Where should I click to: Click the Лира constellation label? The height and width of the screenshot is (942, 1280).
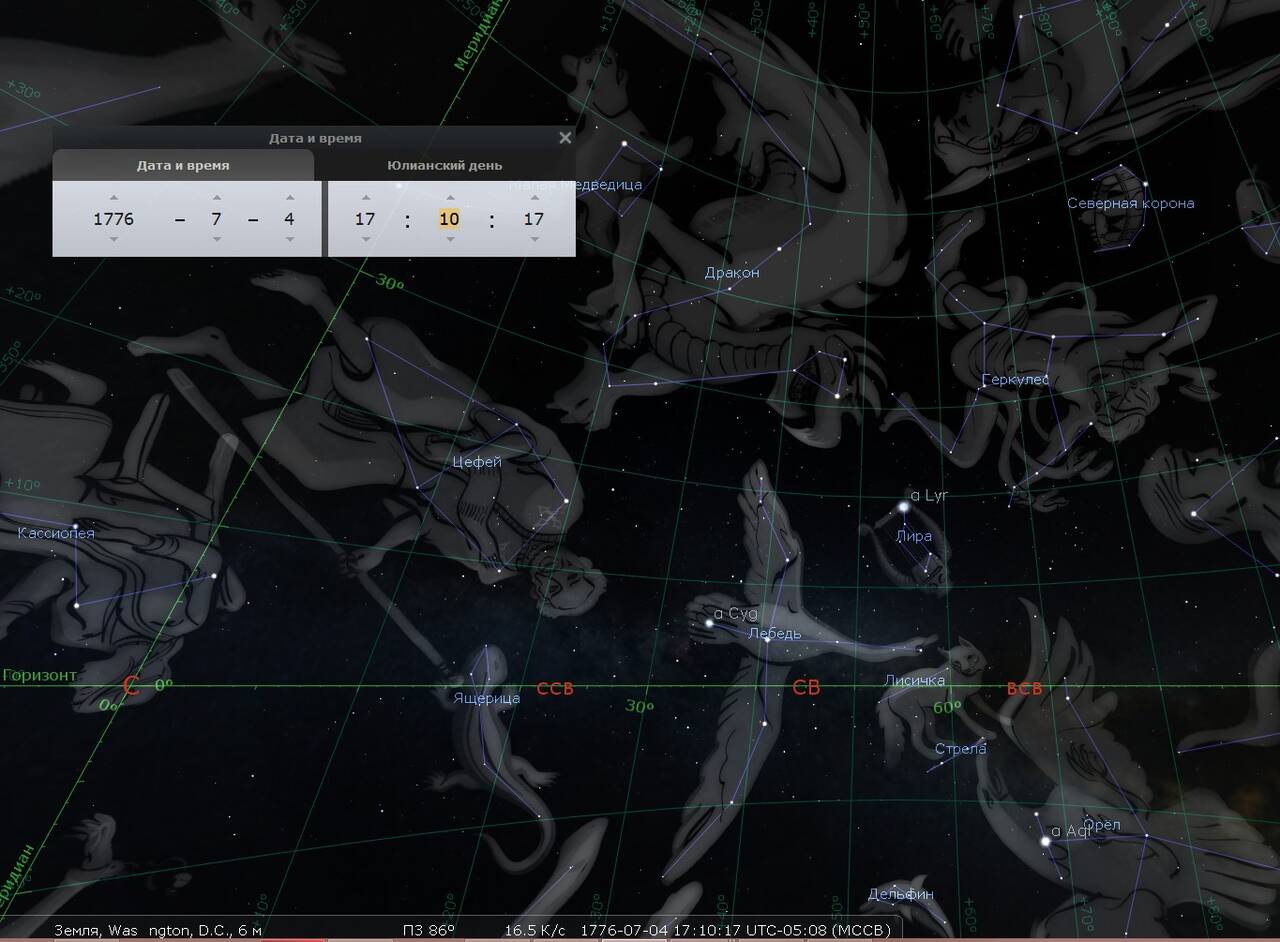tap(913, 536)
